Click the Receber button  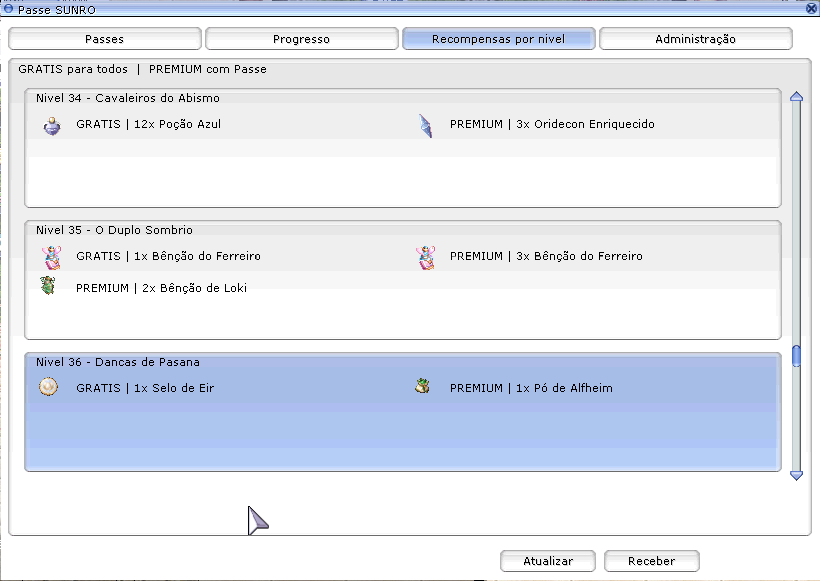point(652,561)
